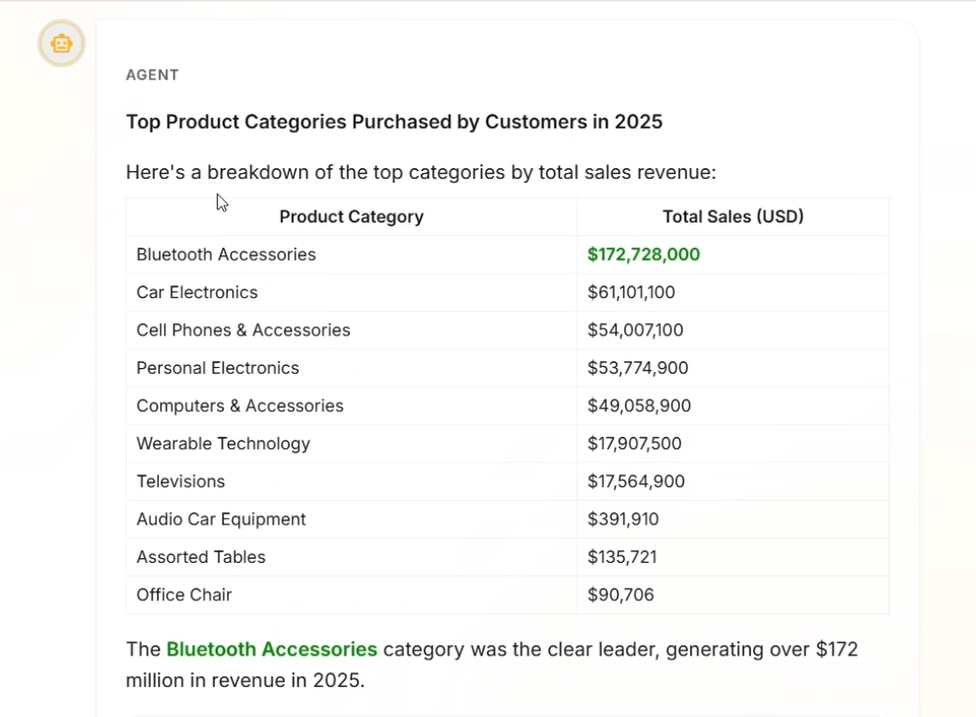
Task: Click the Bluetooth Accessories table row
Action: click(507, 255)
